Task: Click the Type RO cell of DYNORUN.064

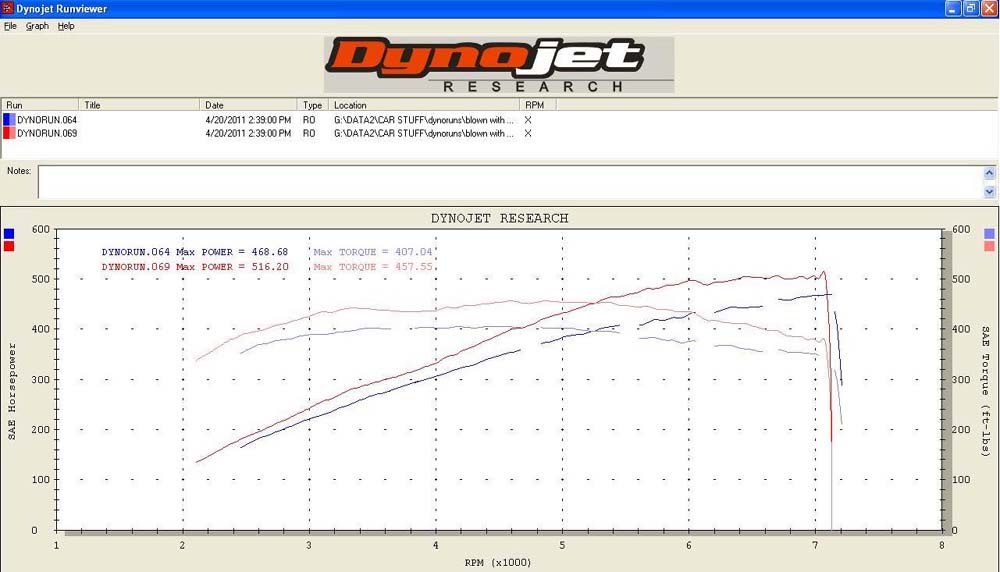Action: pos(309,120)
